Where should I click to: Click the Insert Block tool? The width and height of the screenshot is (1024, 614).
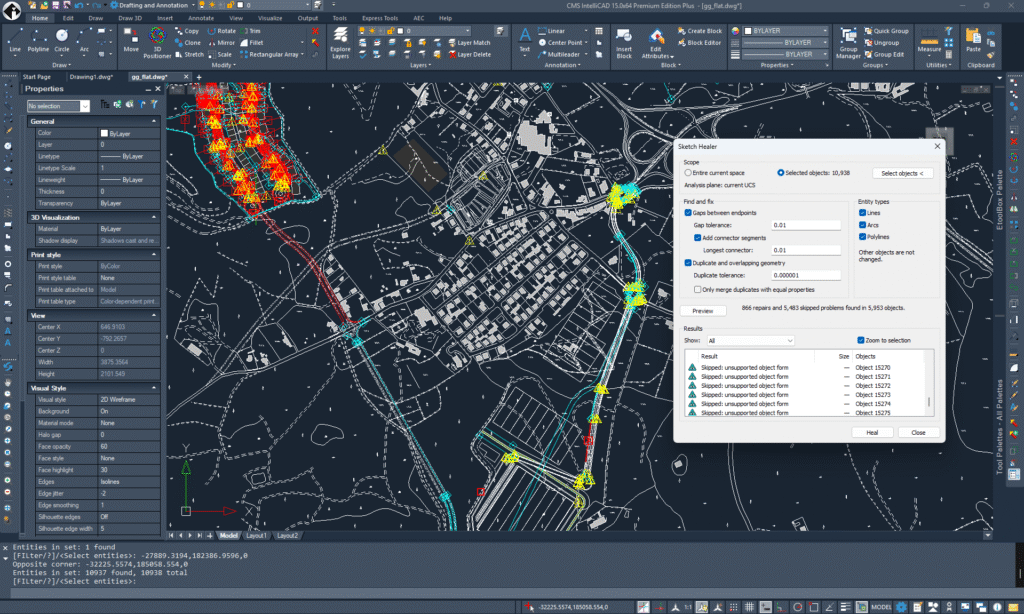(x=624, y=43)
